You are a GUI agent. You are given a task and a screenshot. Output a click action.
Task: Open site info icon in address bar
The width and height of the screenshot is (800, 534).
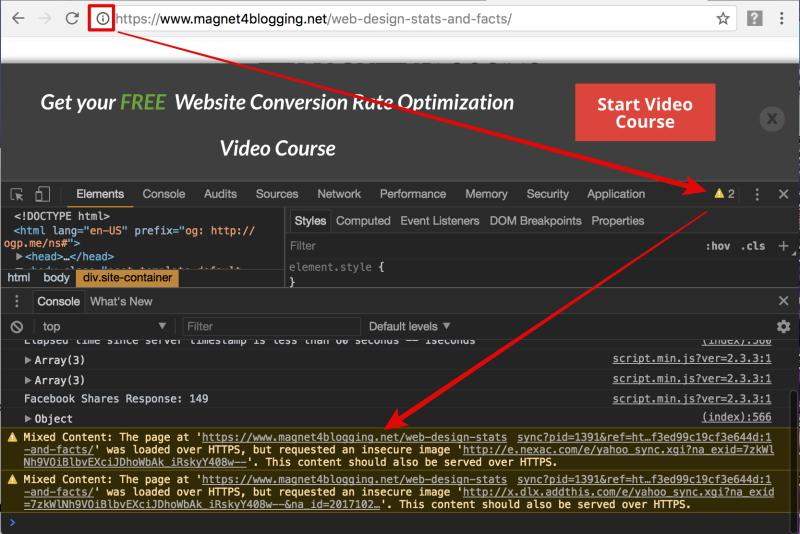[x=103, y=19]
